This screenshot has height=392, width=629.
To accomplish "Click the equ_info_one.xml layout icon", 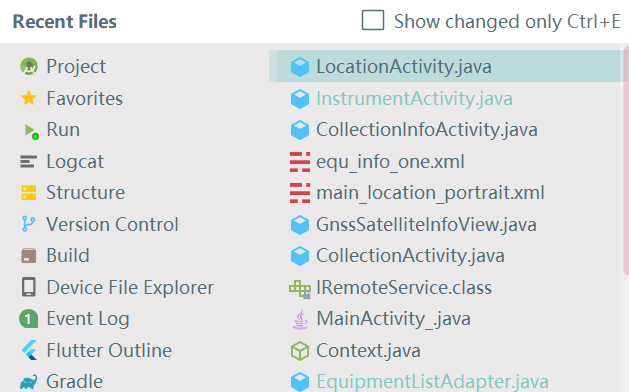I will [300, 162].
